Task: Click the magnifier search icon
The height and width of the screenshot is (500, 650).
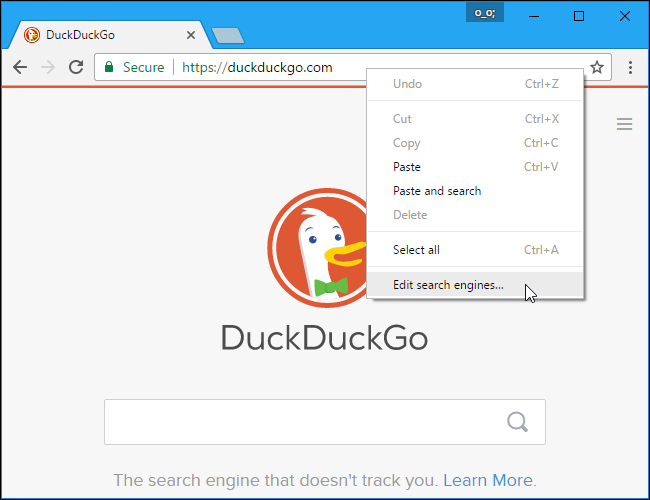Action: pyautogui.click(x=517, y=422)
